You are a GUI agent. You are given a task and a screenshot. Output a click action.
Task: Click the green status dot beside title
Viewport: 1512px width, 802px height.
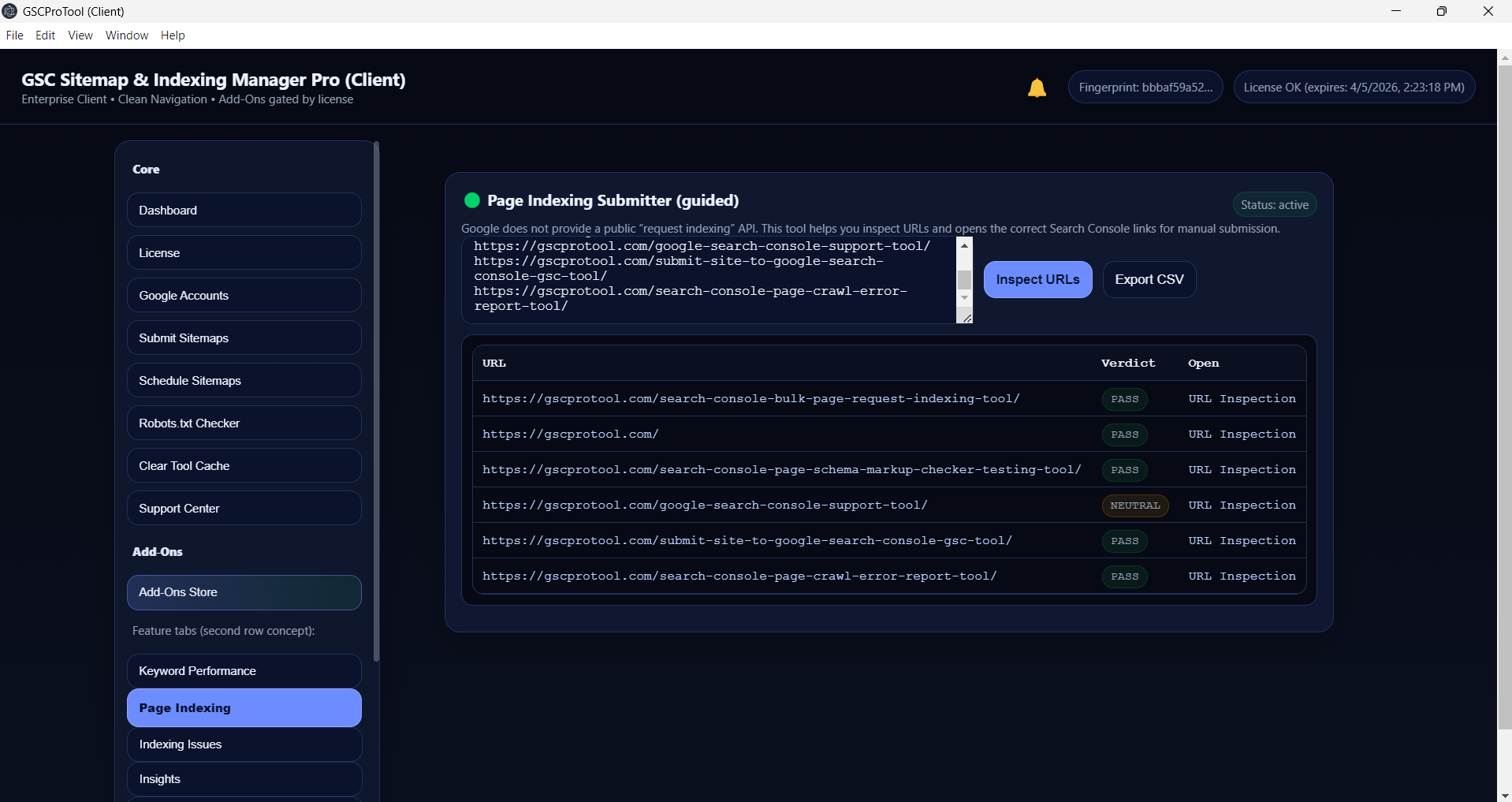point(472,200)
